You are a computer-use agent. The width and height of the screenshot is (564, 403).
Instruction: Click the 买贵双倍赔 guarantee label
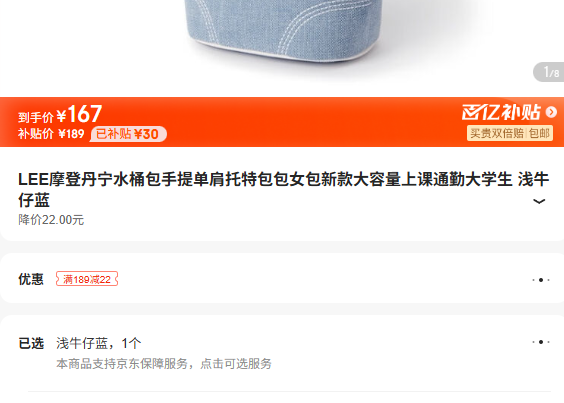click(497, 133)
